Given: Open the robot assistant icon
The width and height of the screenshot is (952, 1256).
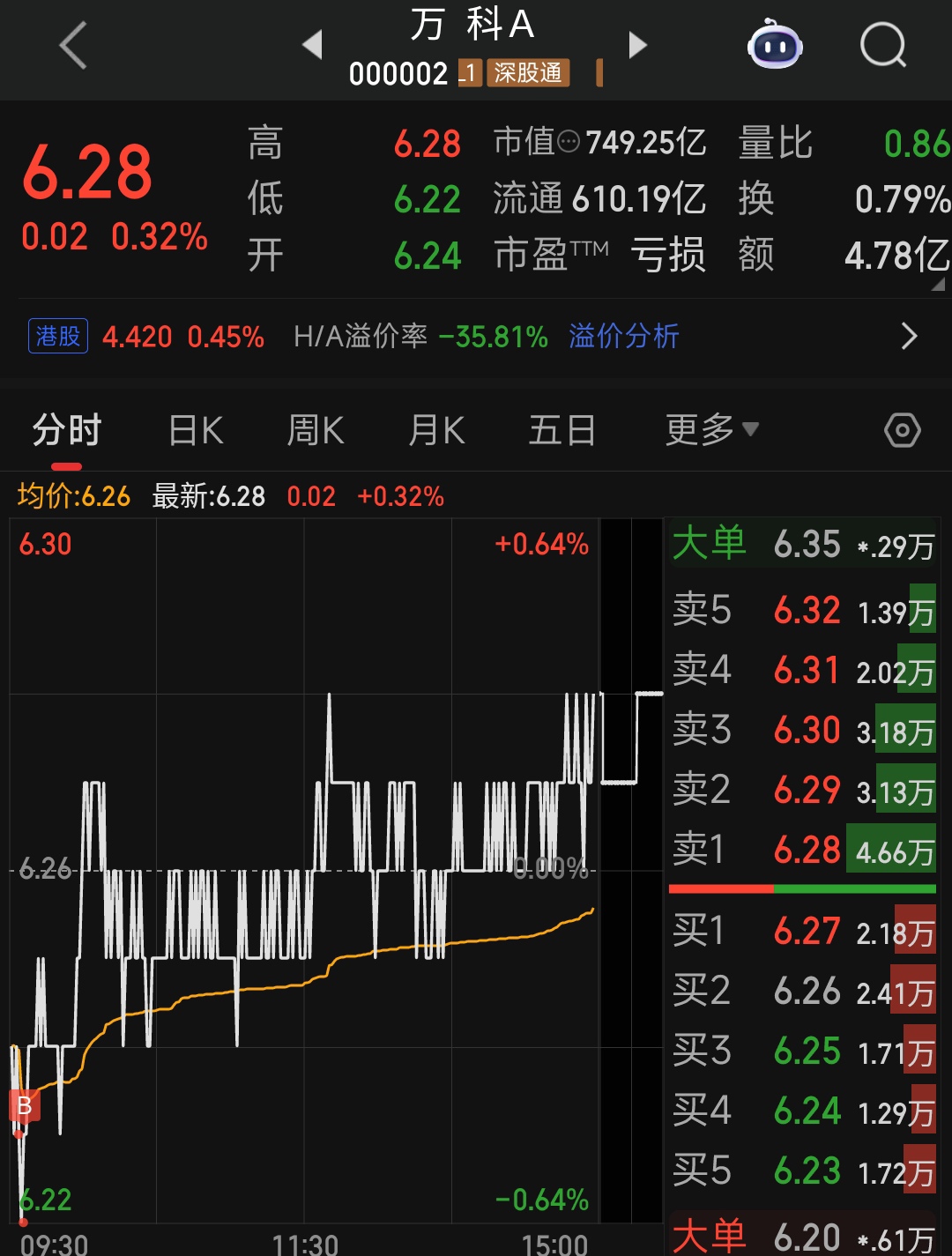Looking at the screenshot, I should pyautogui.click(x=775, y=44).
